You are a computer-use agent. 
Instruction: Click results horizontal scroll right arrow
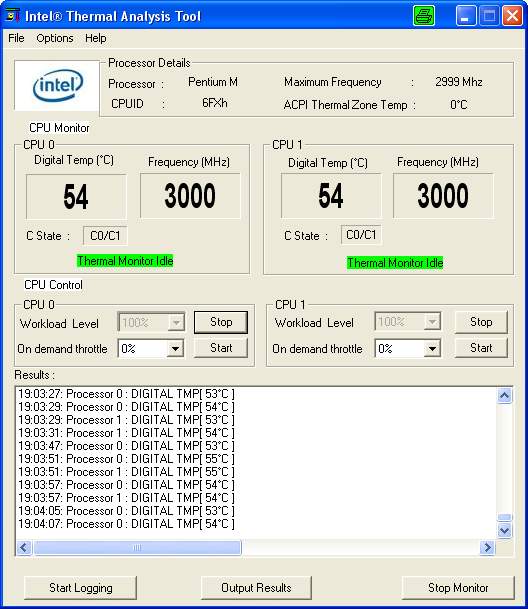click(487, 548)
